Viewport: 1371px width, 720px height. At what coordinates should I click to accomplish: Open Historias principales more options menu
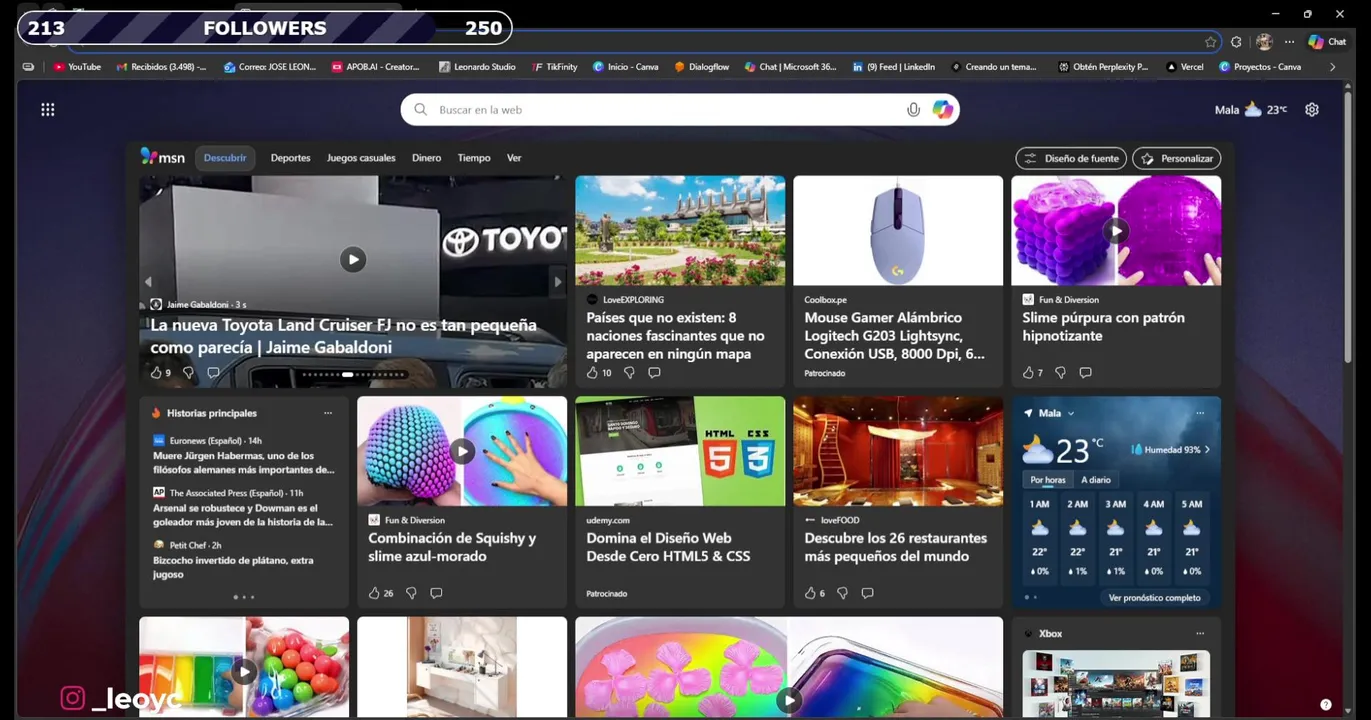tap(328, 413)
